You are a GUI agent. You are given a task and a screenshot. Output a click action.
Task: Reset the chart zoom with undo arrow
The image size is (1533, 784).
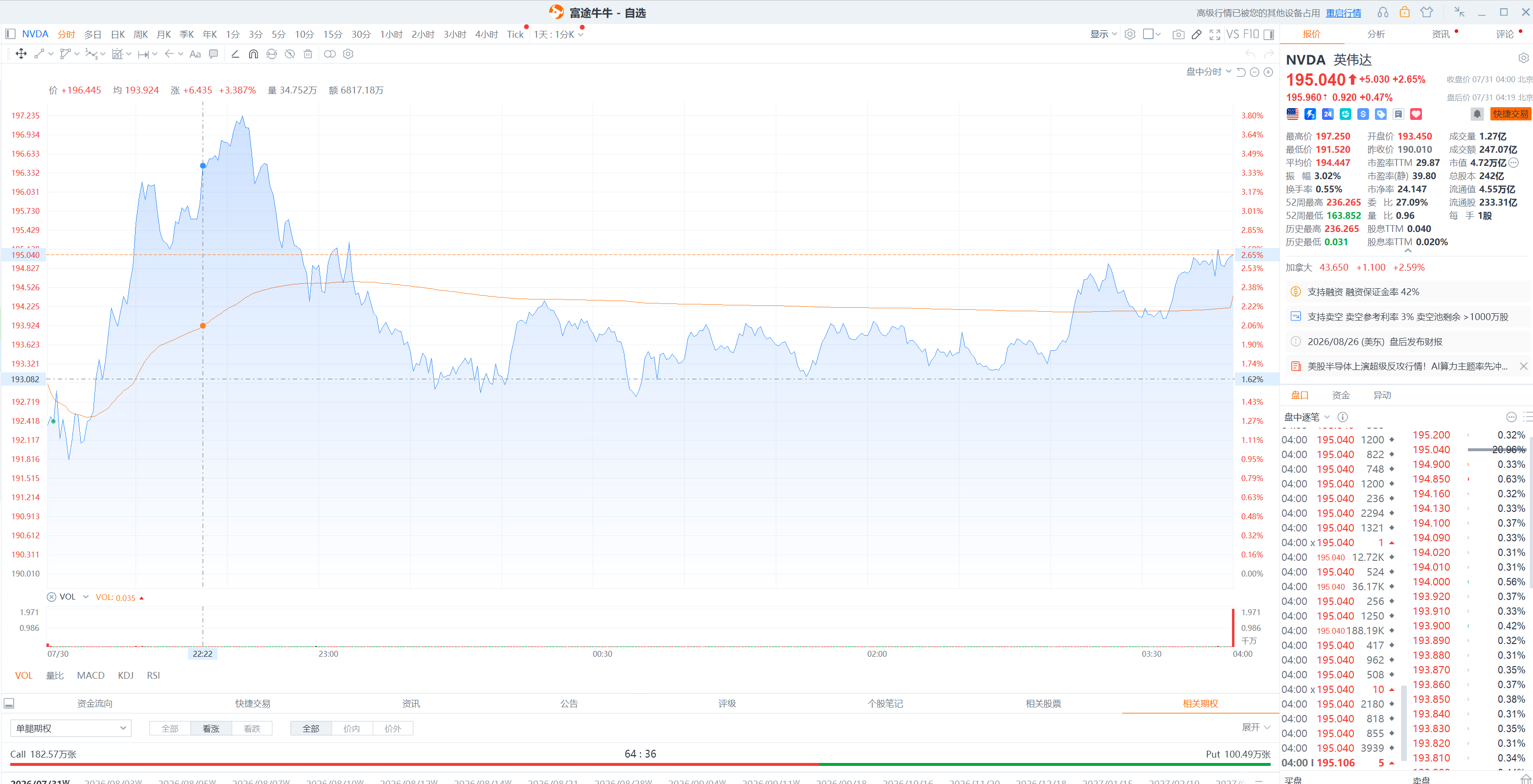(1241, 72)
